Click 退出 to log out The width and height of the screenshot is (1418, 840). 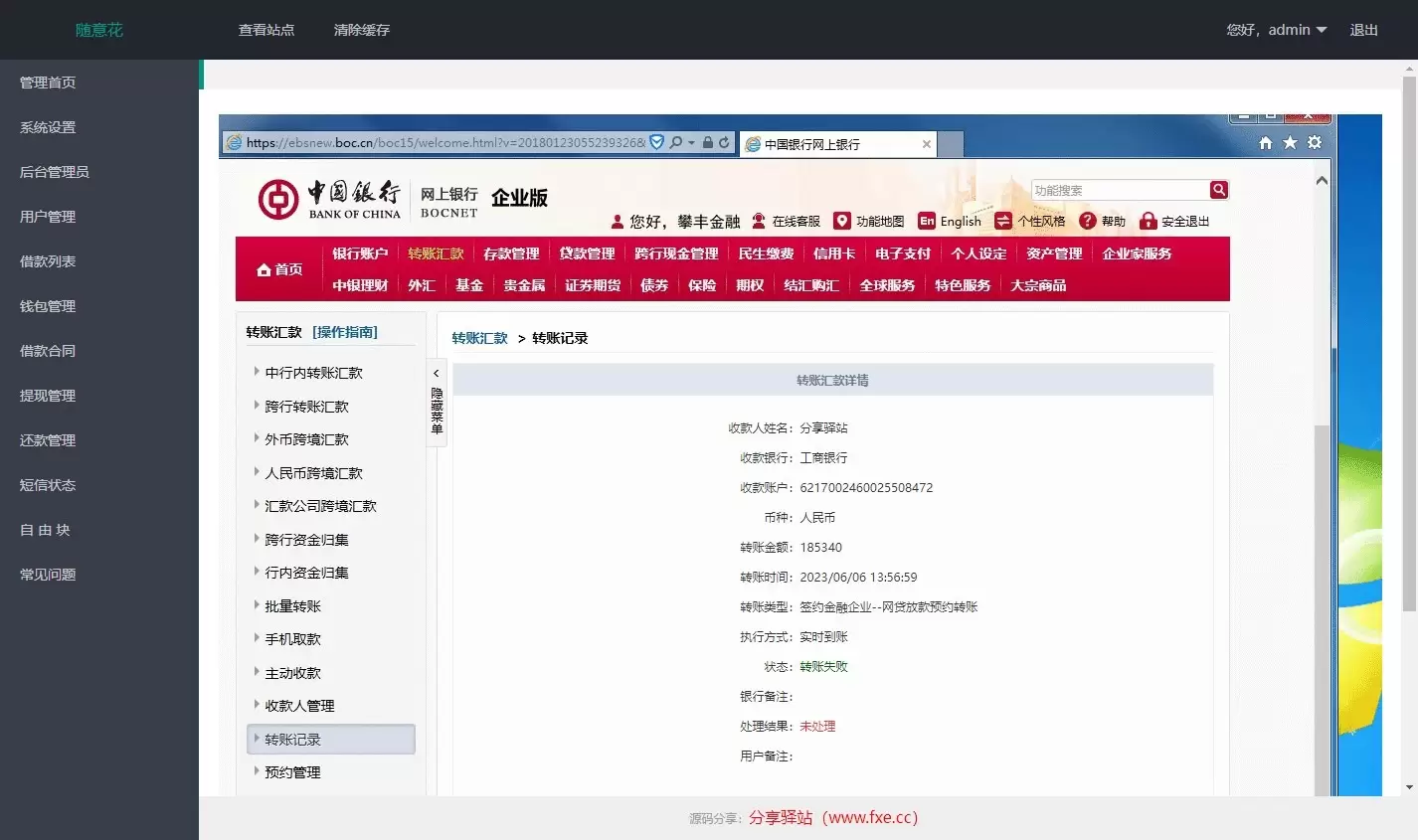1364,30
